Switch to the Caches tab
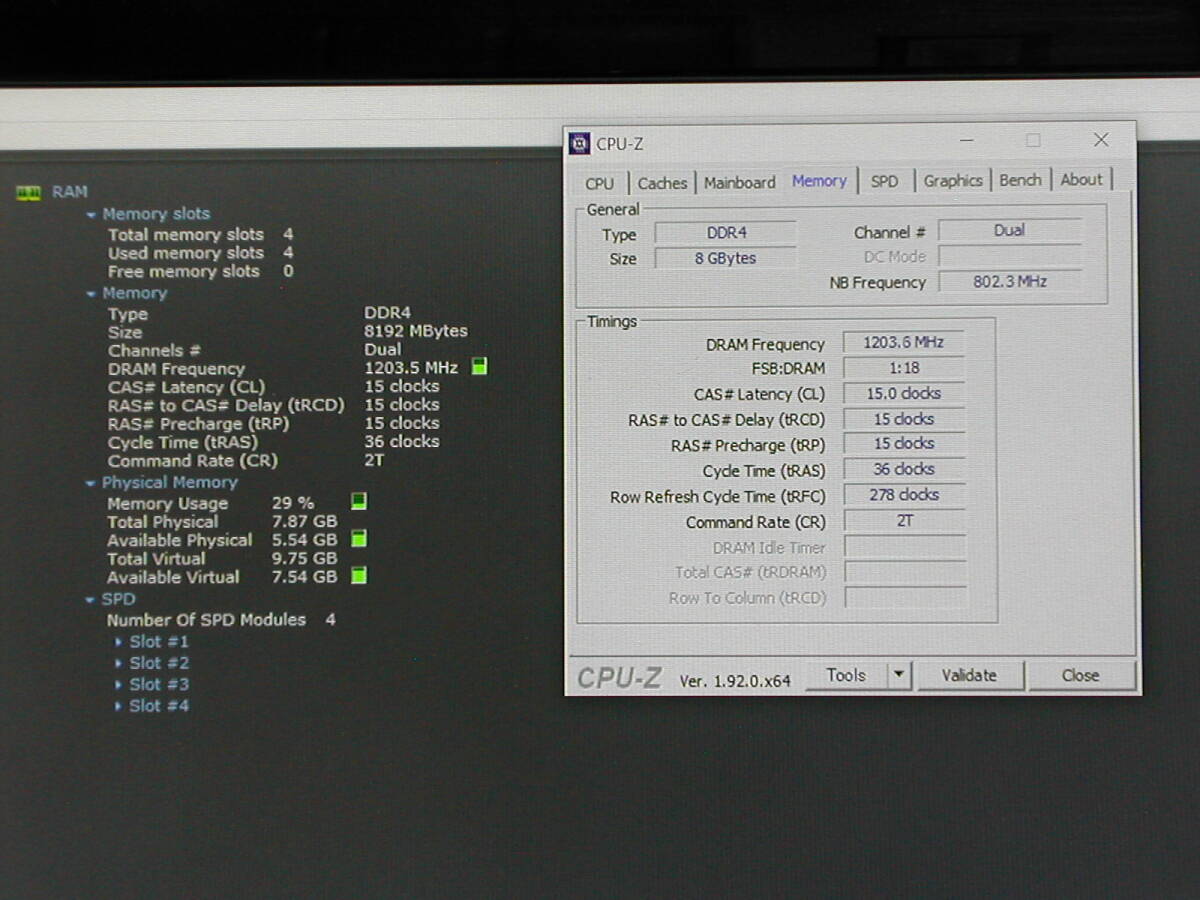Image resolution: width=1200 pixels, height=900 pixels. (x=662, y=183)
